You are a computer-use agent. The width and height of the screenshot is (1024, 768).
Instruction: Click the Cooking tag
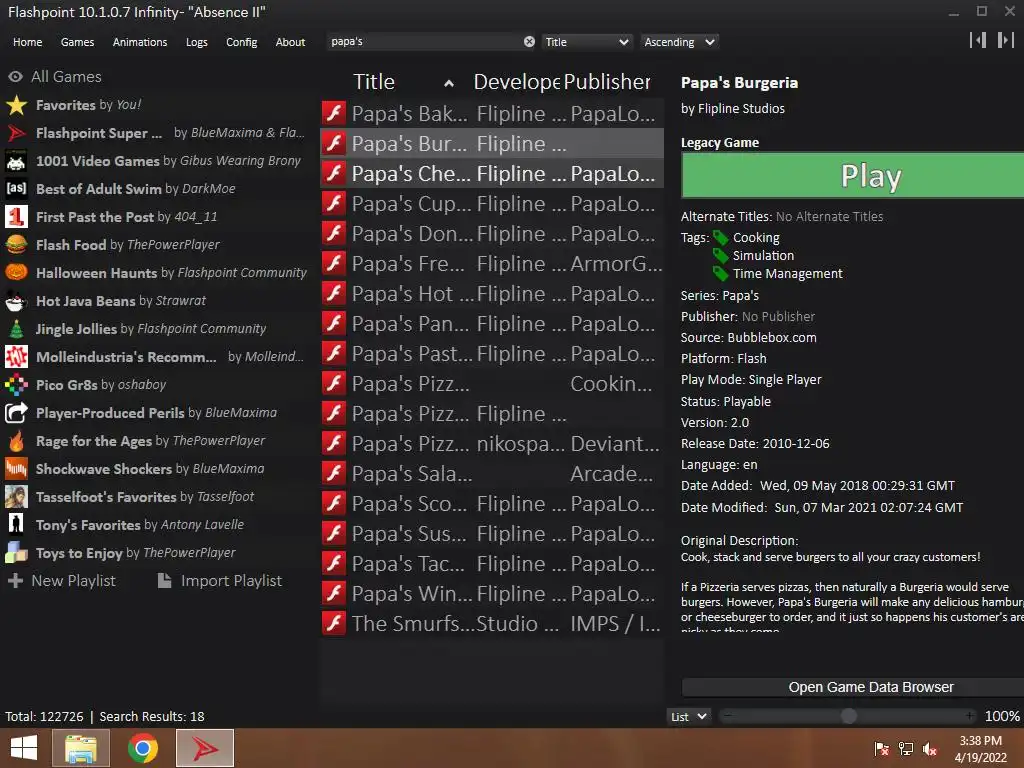(x=756, y=238)
